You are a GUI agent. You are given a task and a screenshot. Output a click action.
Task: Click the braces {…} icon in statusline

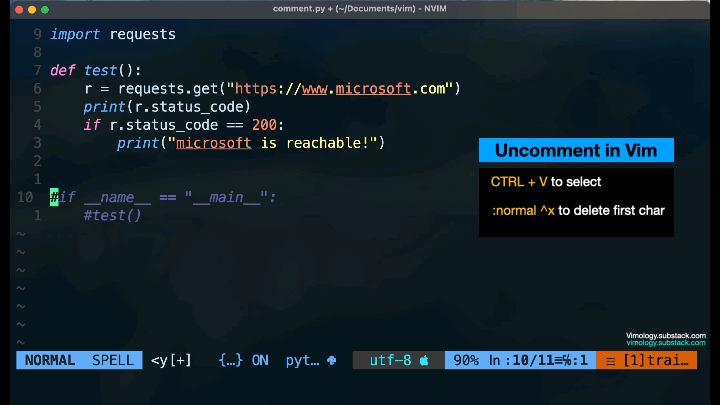point(230,360)
